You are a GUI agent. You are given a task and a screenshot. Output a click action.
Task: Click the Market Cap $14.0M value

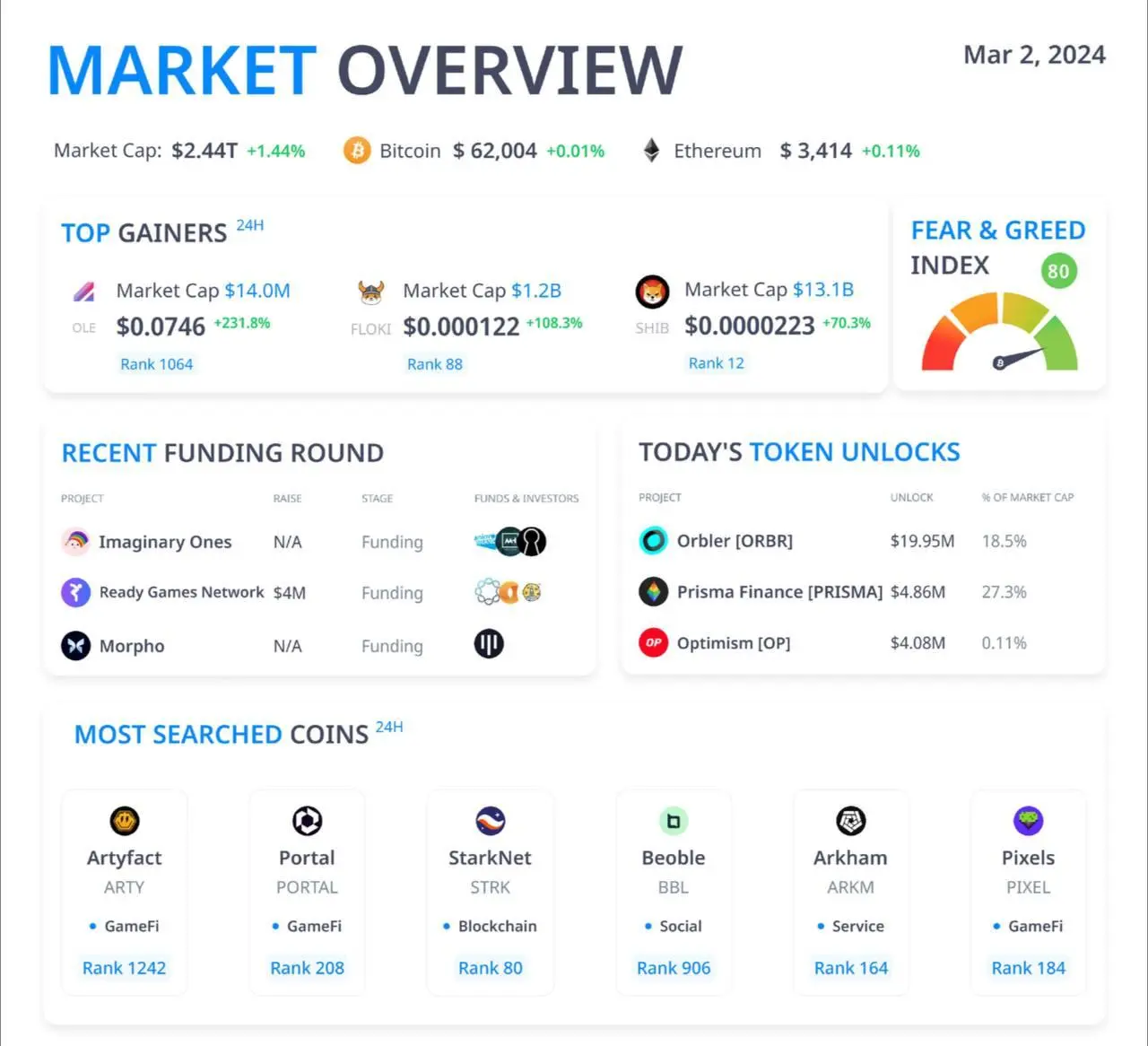(257, 291)
